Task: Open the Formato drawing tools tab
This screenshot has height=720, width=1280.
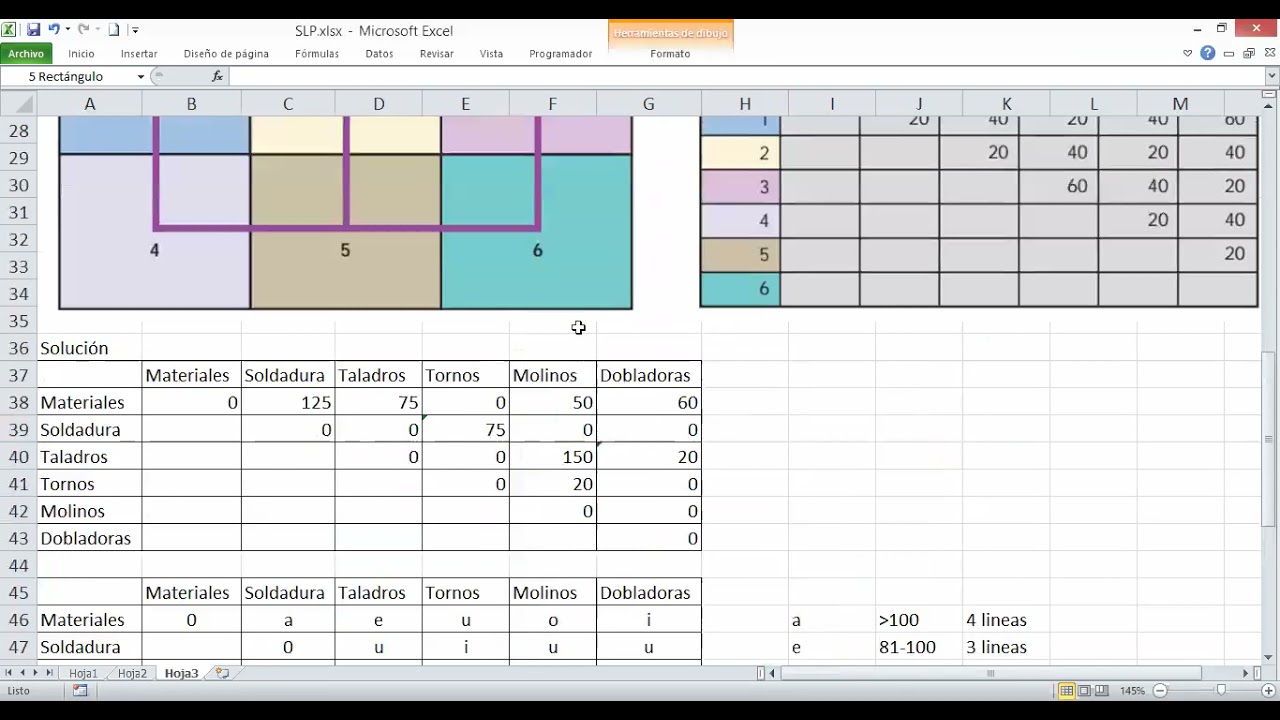Action: (x=670, y=54)
